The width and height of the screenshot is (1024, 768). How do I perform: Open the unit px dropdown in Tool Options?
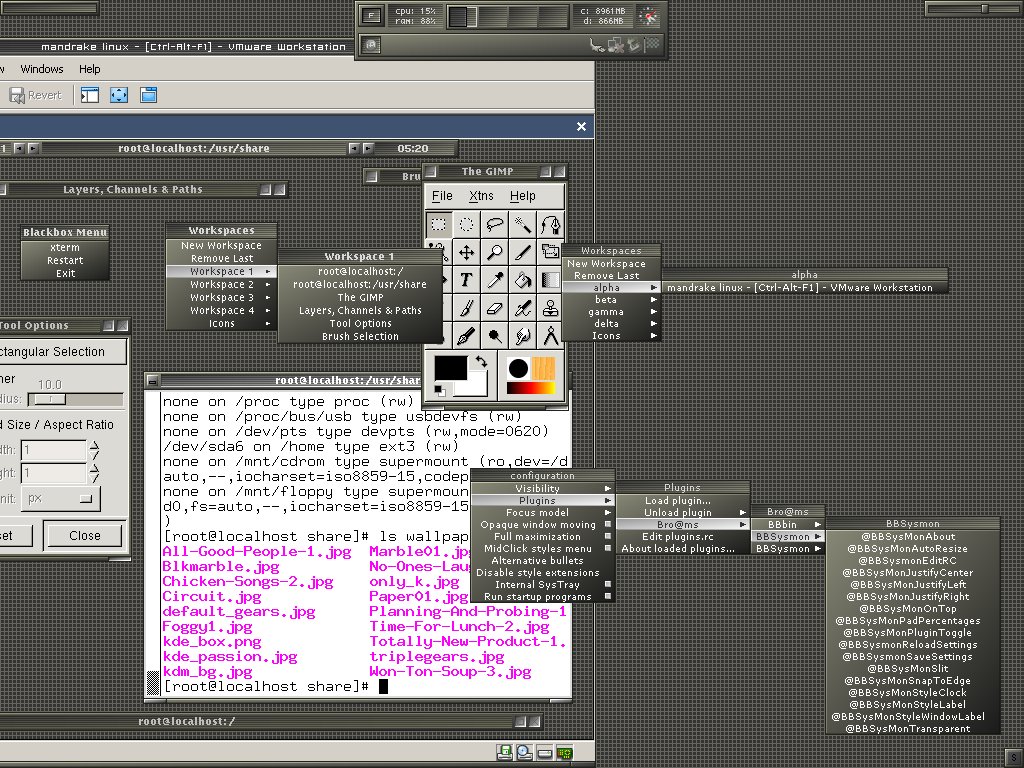coord(60,498)
